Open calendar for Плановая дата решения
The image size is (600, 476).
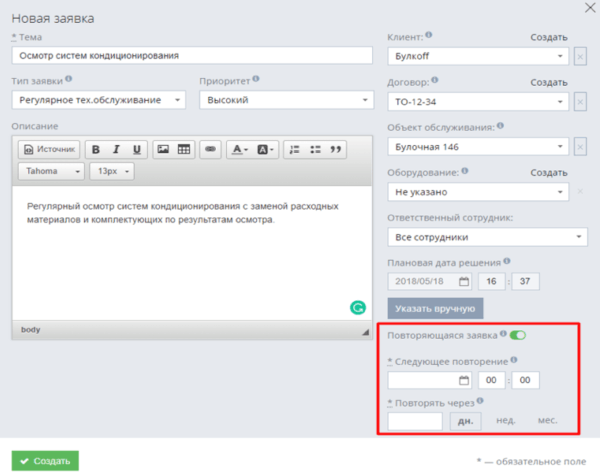pos(464,282)
